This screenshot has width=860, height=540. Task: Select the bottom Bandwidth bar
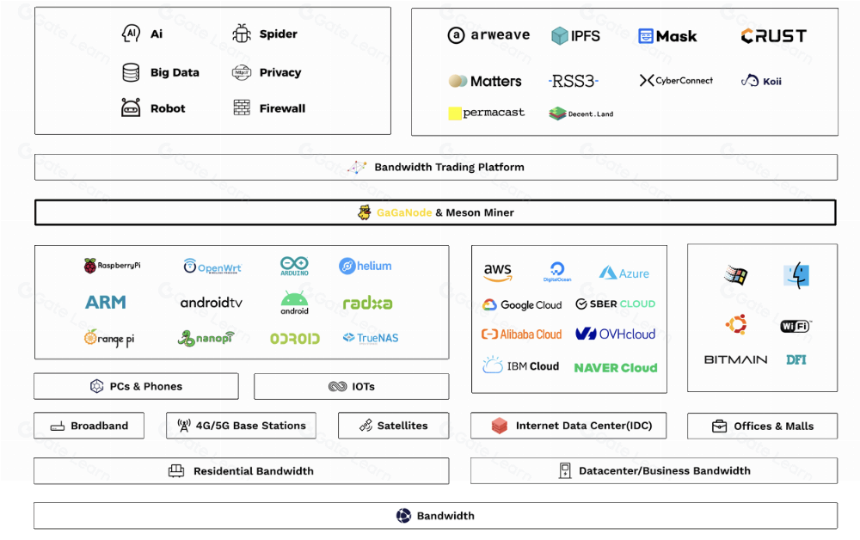point(435,516)
